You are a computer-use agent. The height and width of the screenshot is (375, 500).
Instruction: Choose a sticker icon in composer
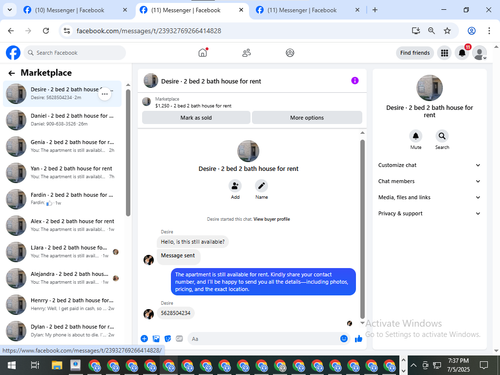[168, 339]
